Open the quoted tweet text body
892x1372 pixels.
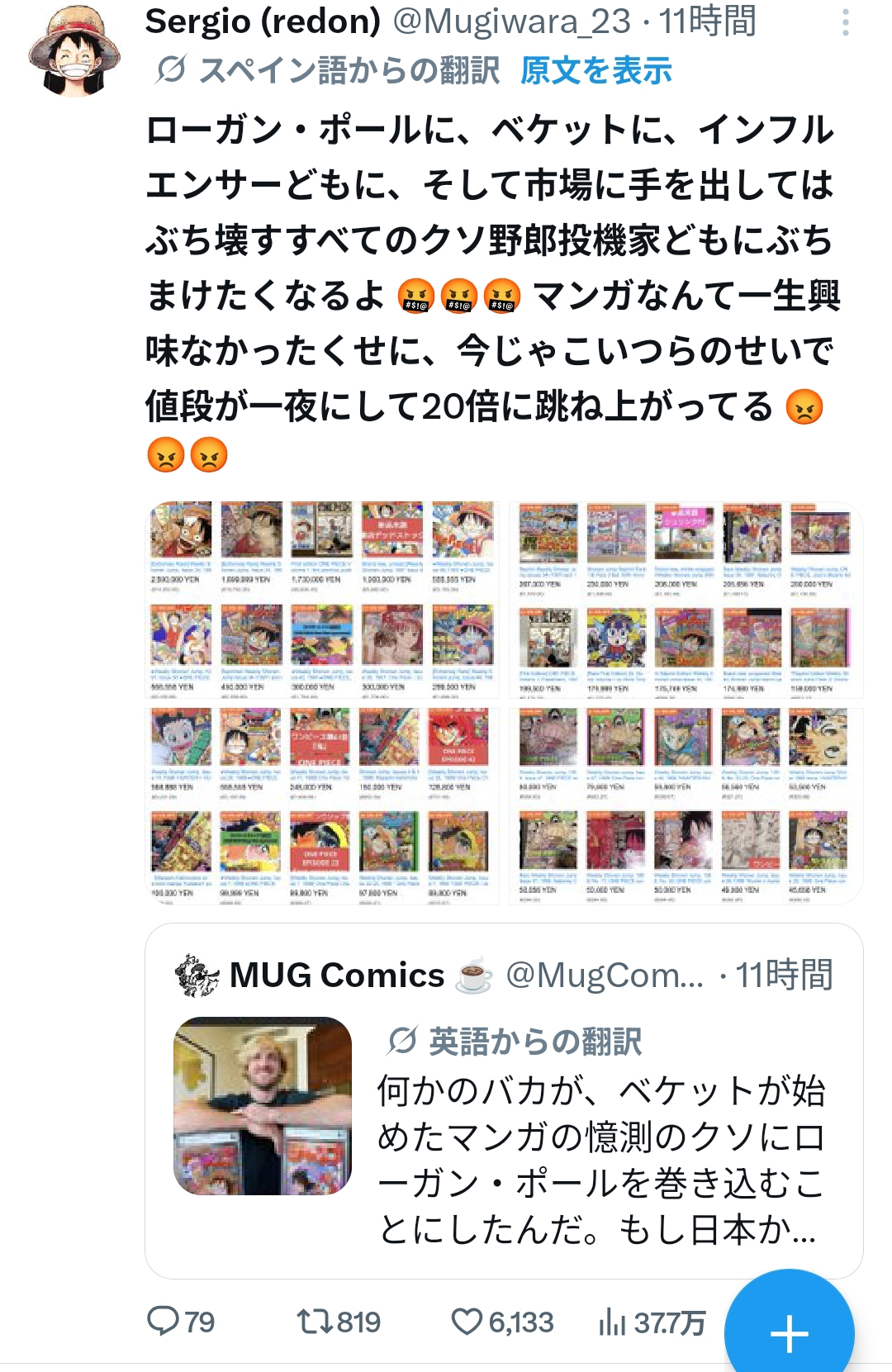pyautogui.click(x=601, y=1161)
